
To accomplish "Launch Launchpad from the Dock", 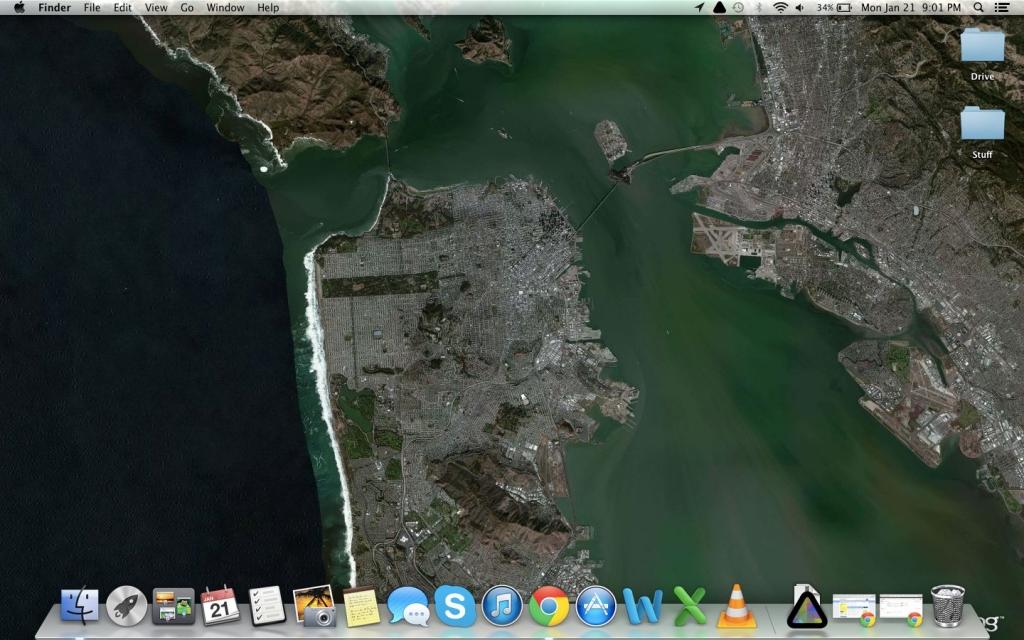I will [x=127, y=605].
